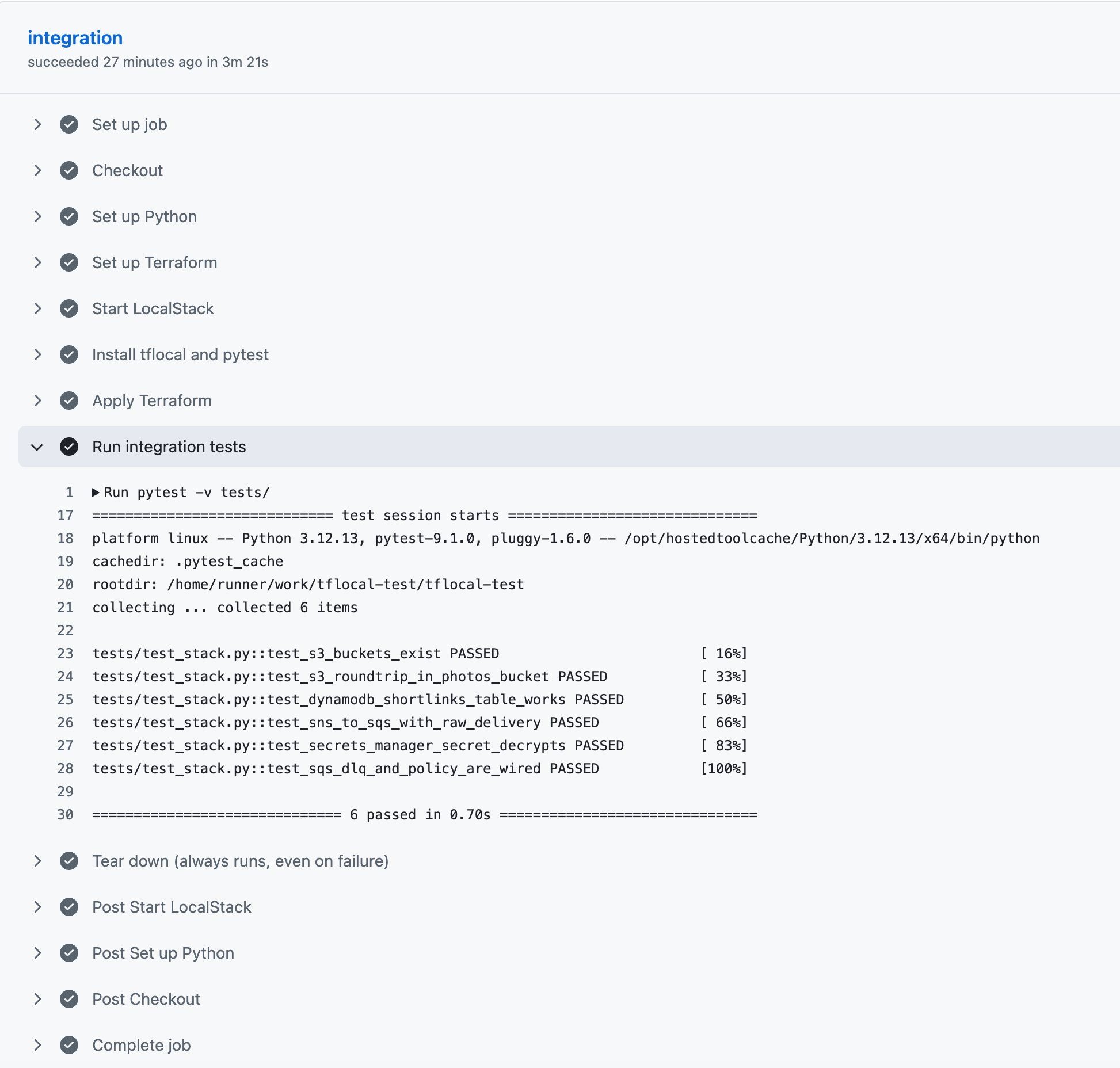Image resolution: width=1120 pixels, height=1068 pixels.
Task: Select log line number 18
Action: tap(65, 539)
